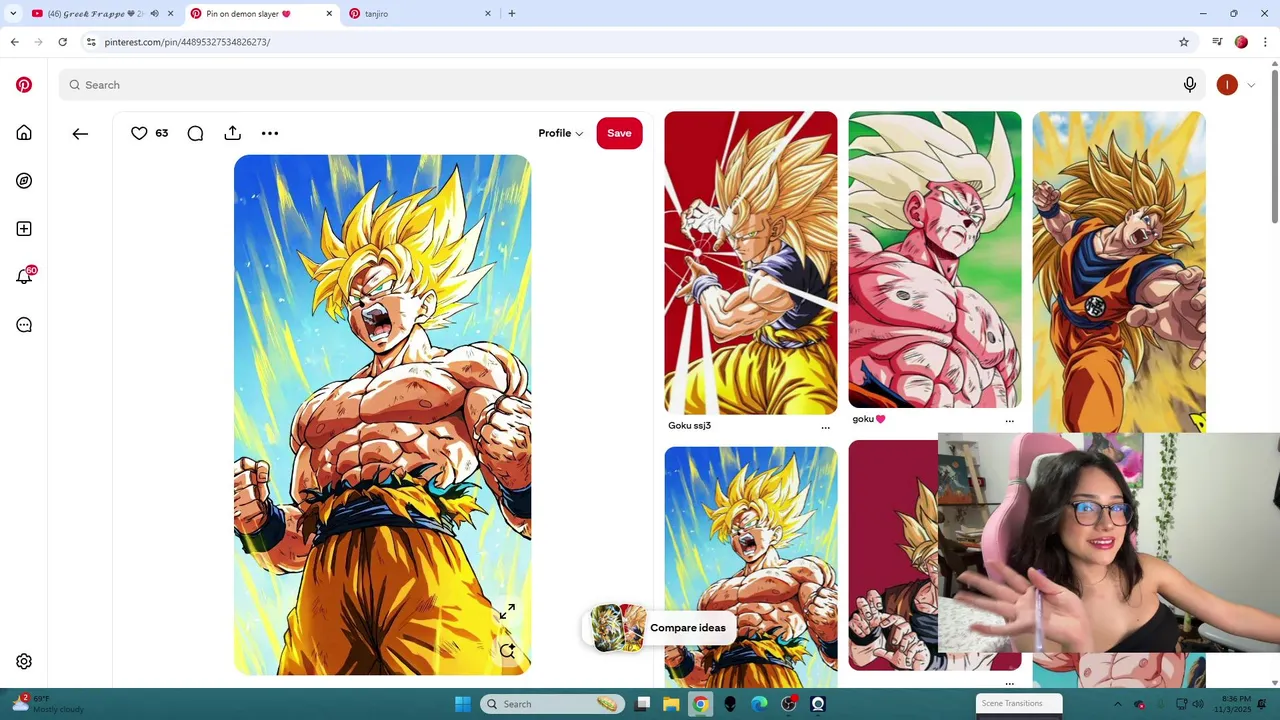Open messages chat icon in sidebar

point(24,325)
